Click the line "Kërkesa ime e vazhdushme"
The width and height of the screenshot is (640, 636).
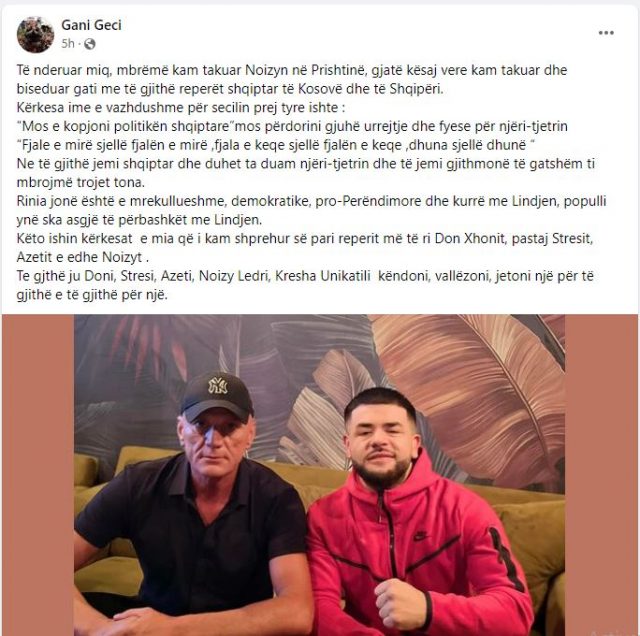click(x=181, y=108)
